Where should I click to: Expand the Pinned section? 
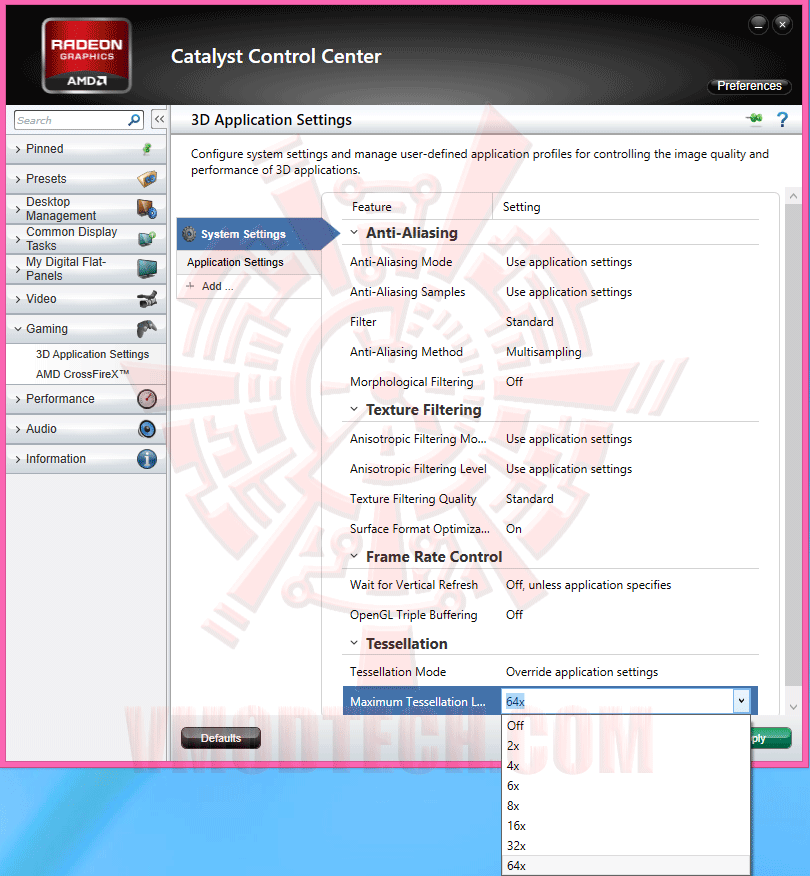pos(18,149)
